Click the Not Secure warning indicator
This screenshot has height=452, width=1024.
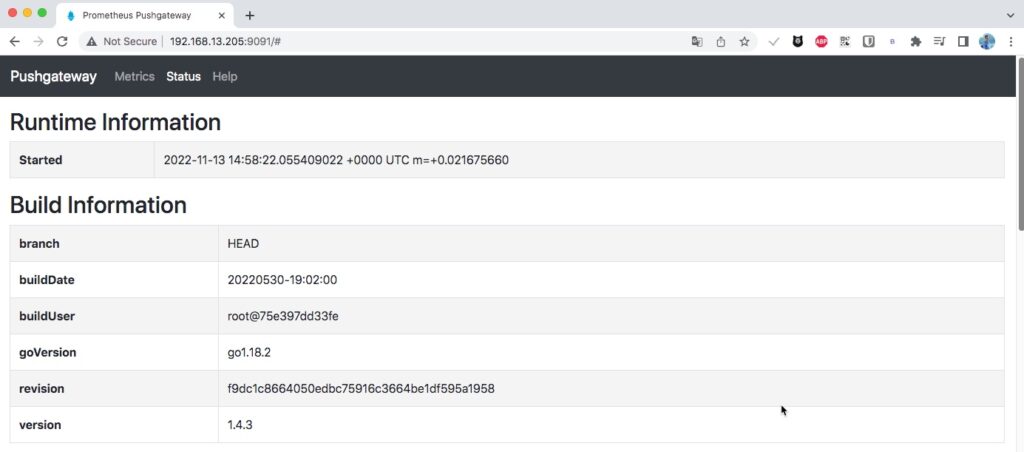coord(122,42)
